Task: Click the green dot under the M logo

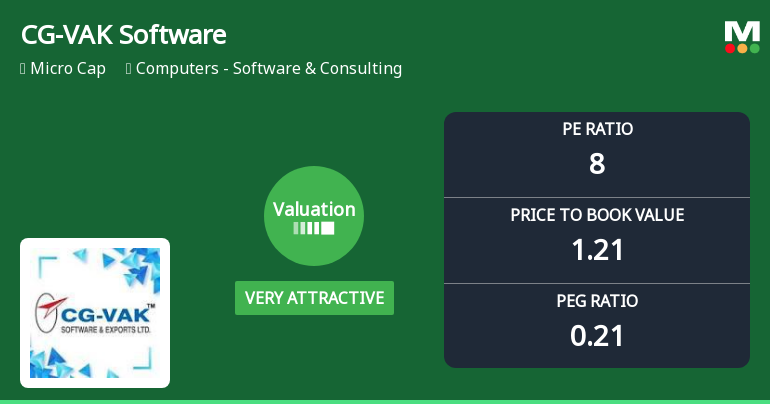Action: click(x=754, y=48)
